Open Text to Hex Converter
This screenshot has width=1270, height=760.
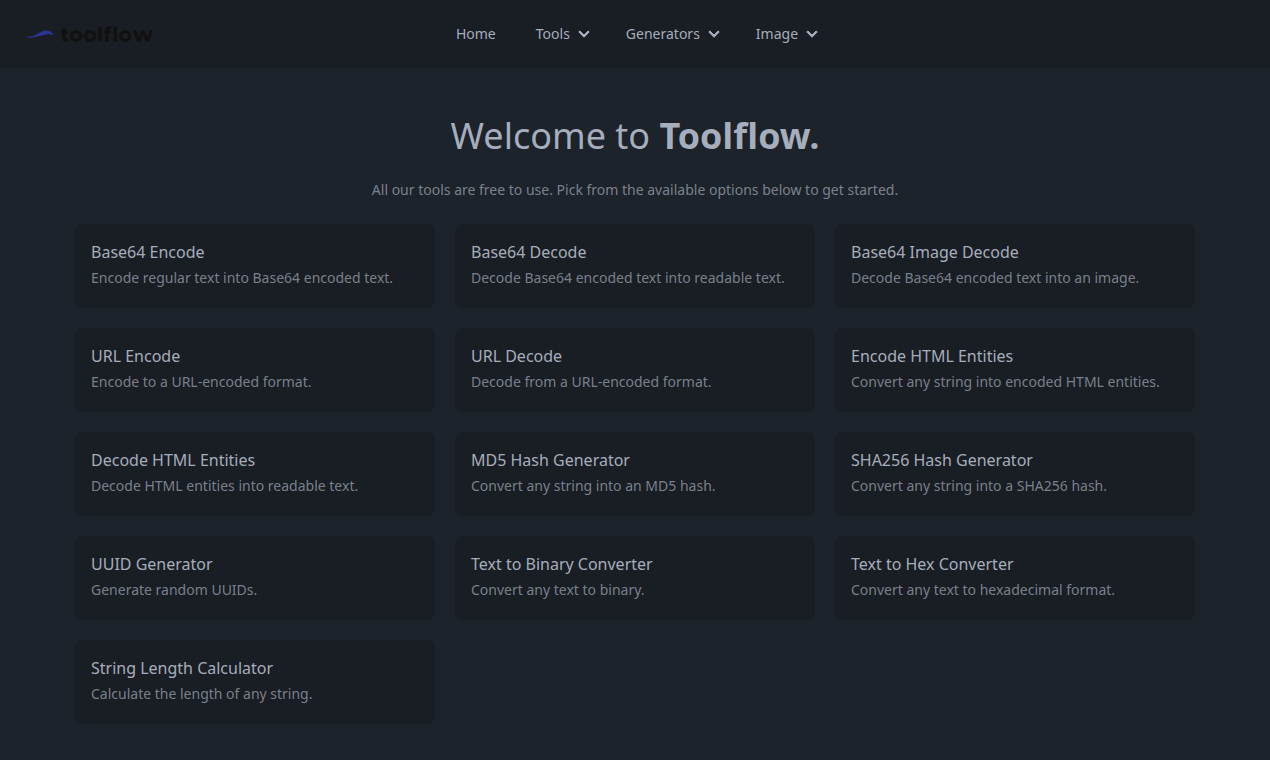pos(1015,577)
